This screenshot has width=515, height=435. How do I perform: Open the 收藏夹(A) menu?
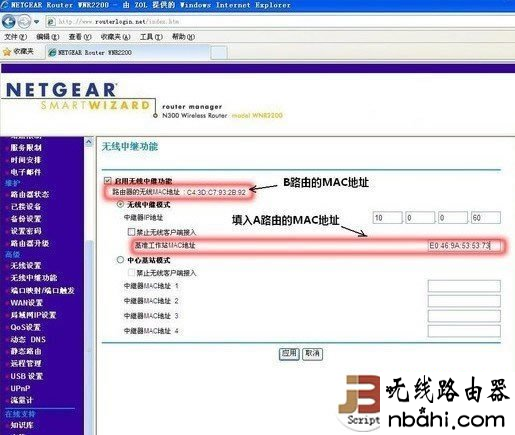[x=115, y=37]
